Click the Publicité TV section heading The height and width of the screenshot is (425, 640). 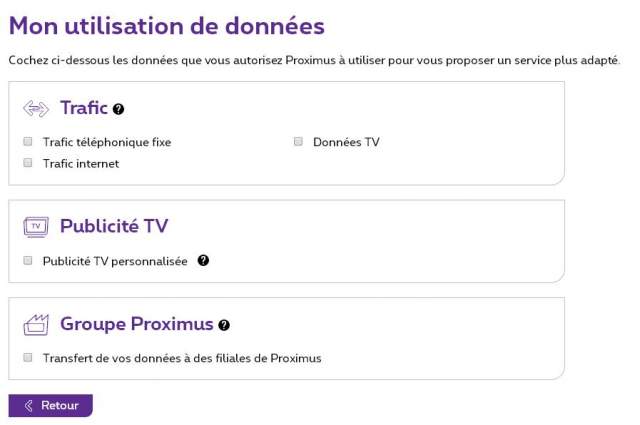(114, 226)
